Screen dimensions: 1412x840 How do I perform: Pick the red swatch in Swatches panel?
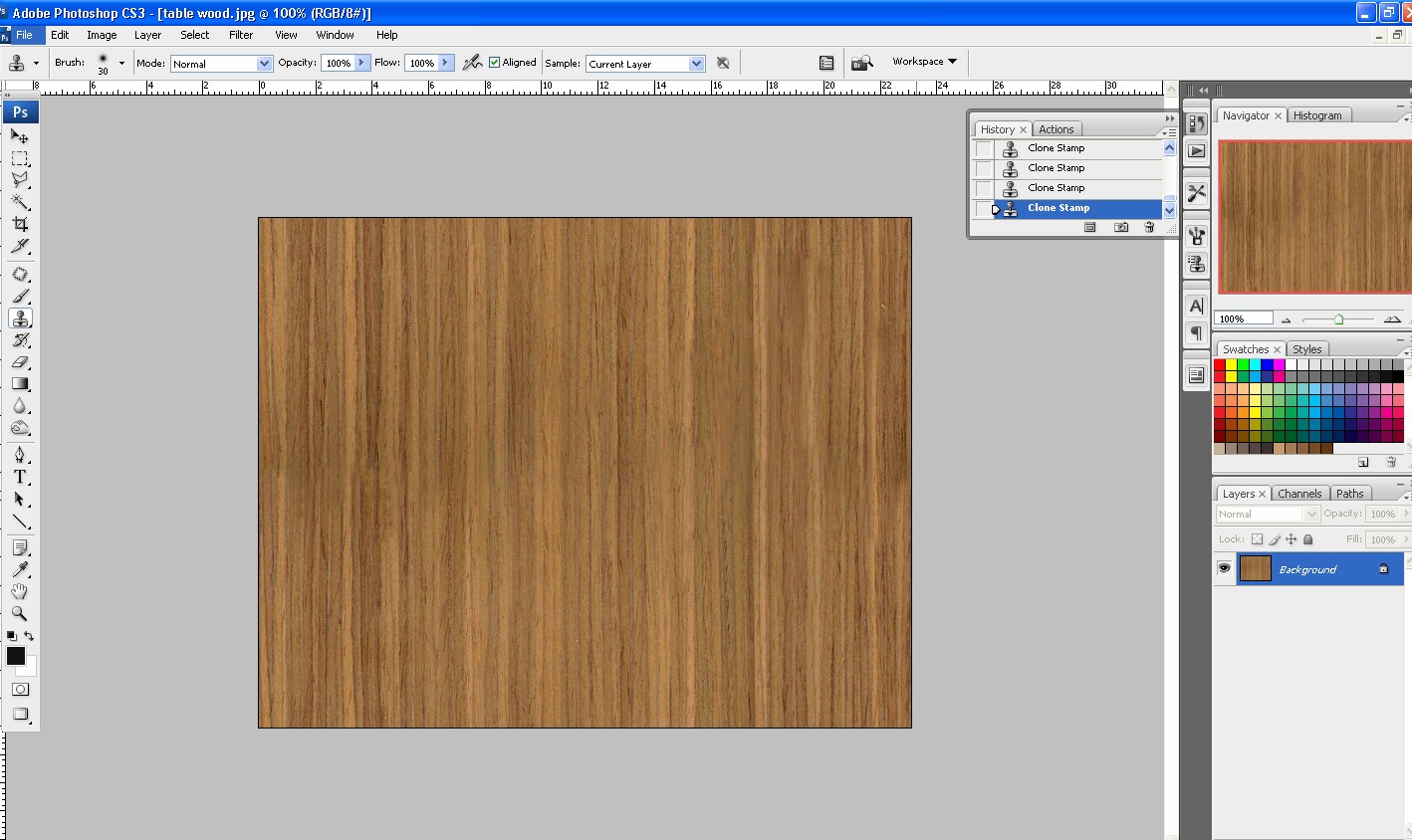1220,365
